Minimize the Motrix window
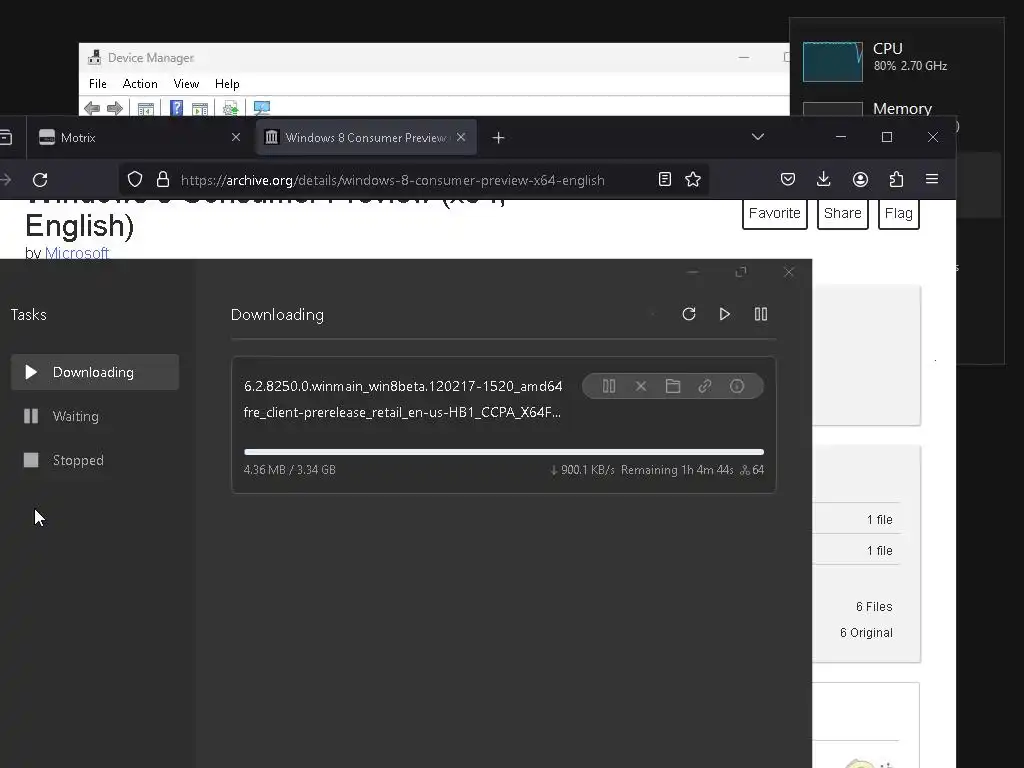 click(693, 272)
